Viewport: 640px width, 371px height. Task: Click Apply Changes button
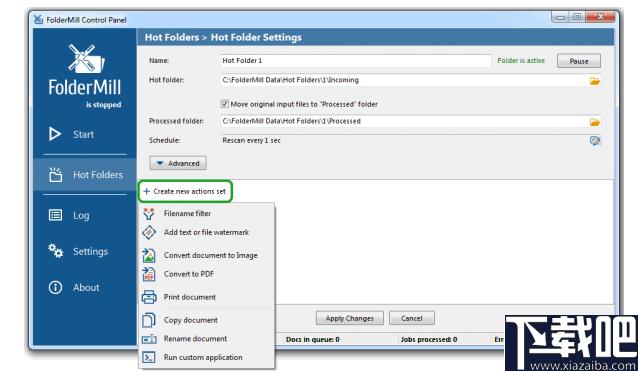[x=350, y=318]
